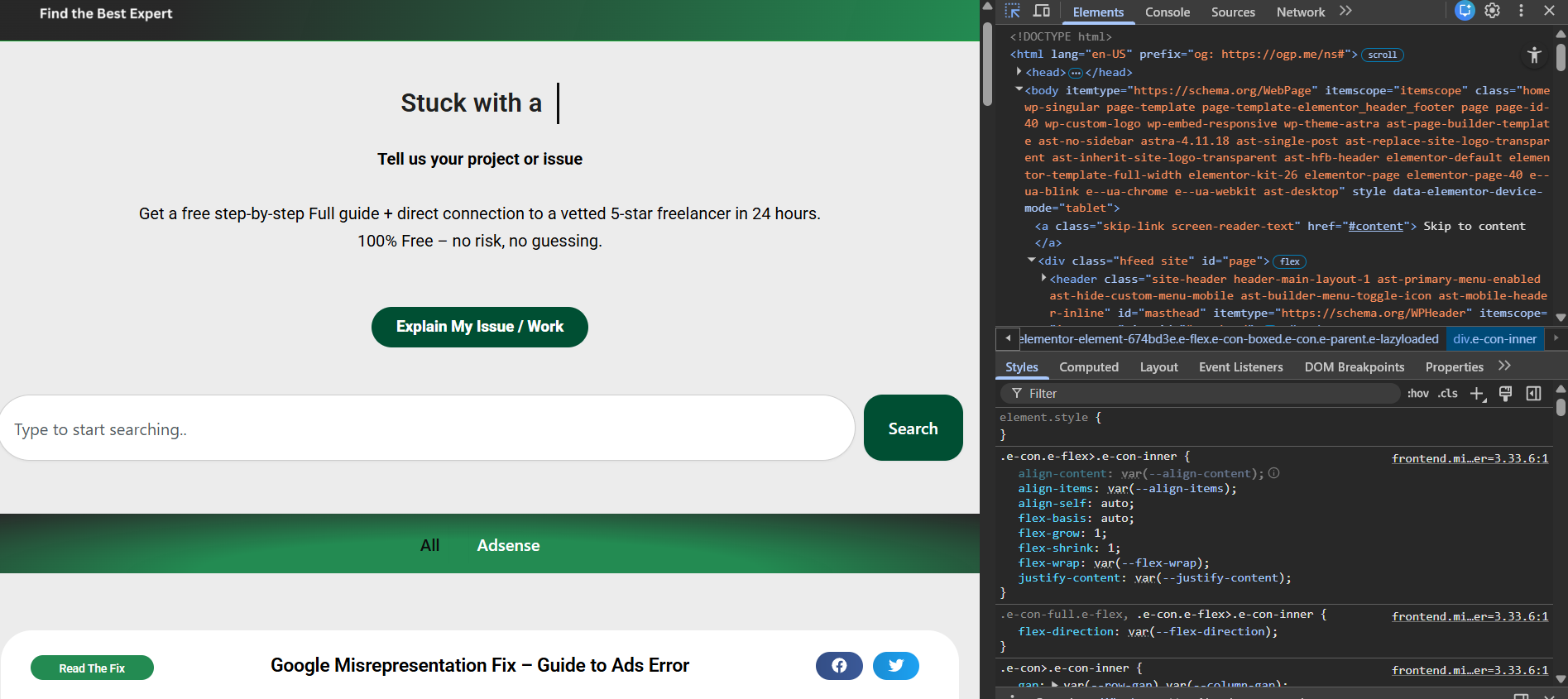Open the DevTools three-dot customize menu
The width and height of the screenshot is (1568, 699).
[1521, 11]
